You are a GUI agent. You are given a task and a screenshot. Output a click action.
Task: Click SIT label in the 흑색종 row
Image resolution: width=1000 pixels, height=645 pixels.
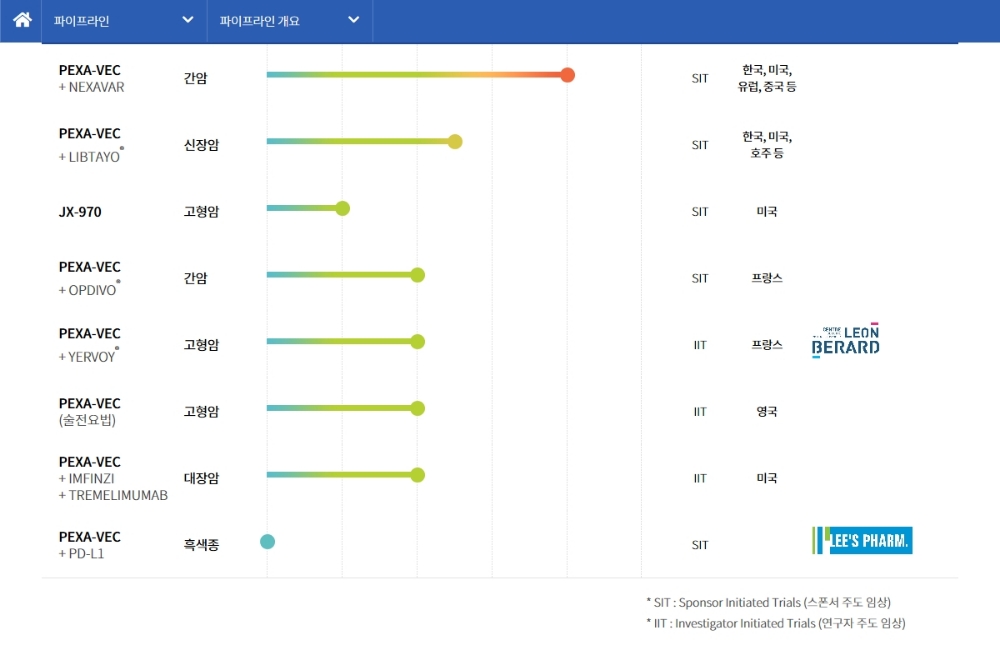[x=700, y=545]
